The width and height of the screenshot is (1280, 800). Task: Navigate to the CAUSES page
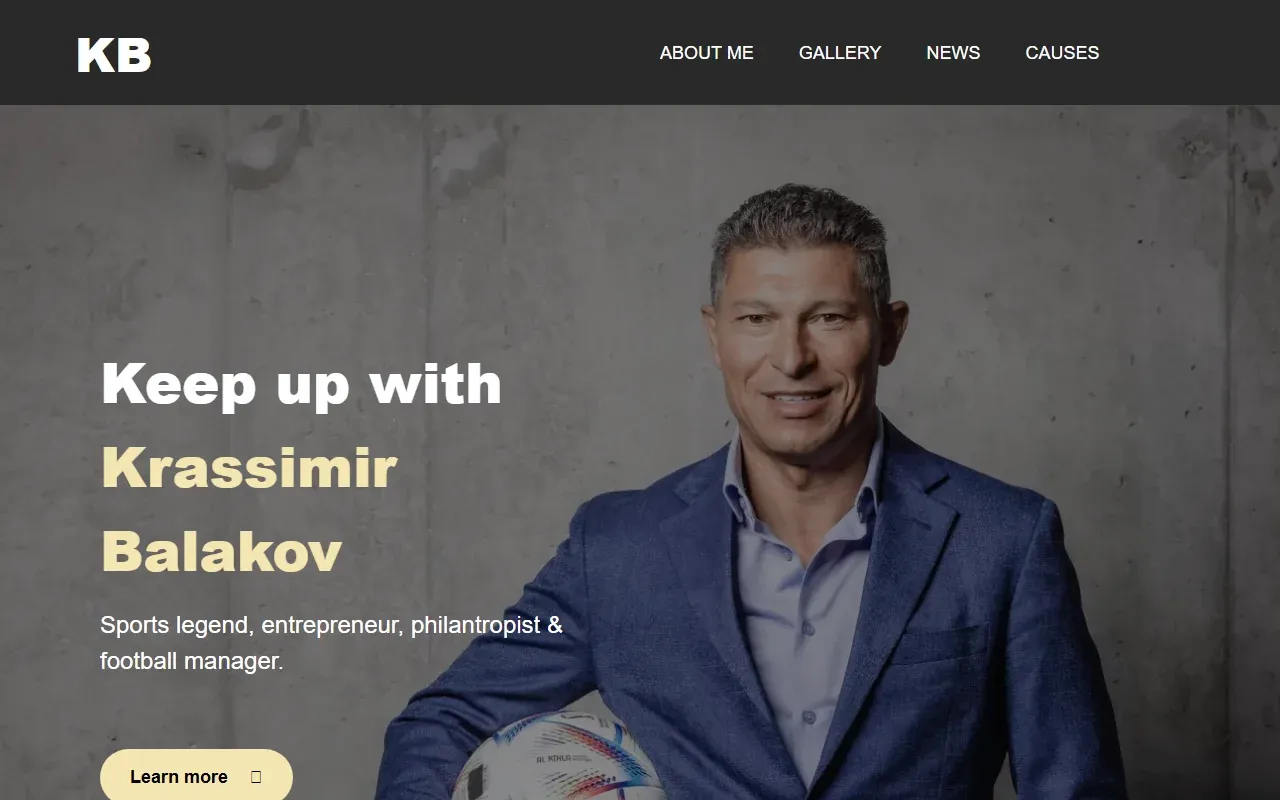pyautogui.click(x=1062, y=53)
